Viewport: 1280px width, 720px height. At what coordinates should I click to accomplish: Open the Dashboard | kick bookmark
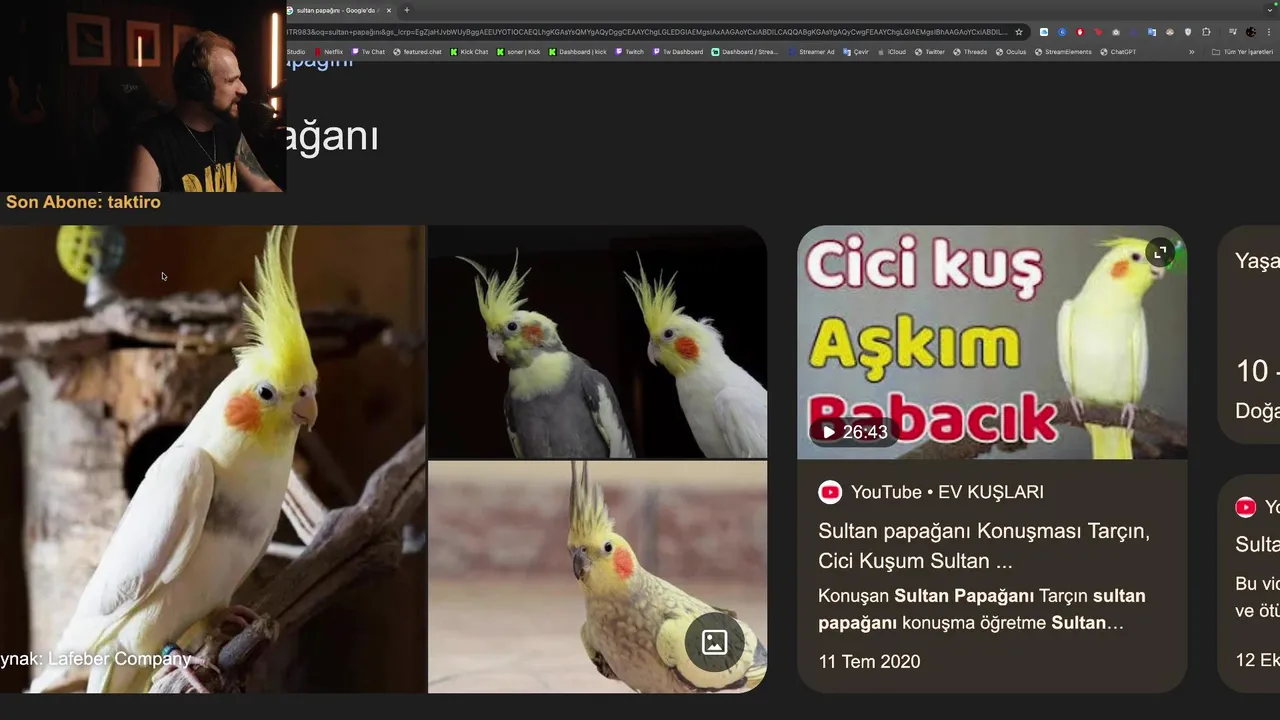click(577, 52)
